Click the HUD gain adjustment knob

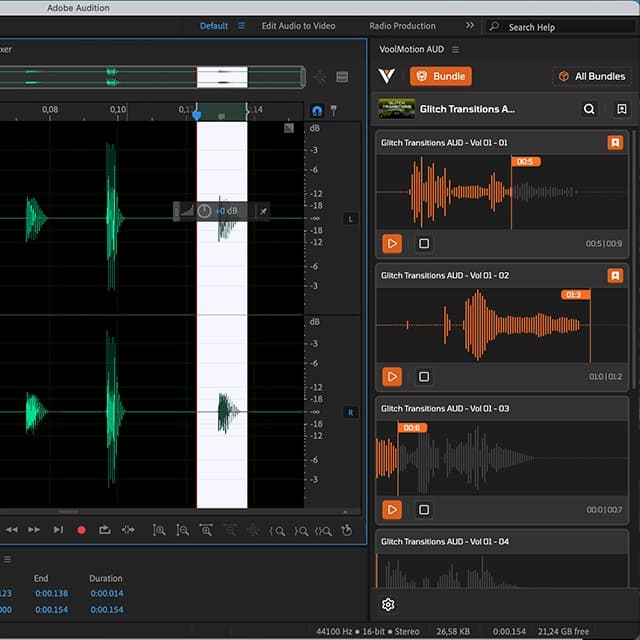[204, 211]
